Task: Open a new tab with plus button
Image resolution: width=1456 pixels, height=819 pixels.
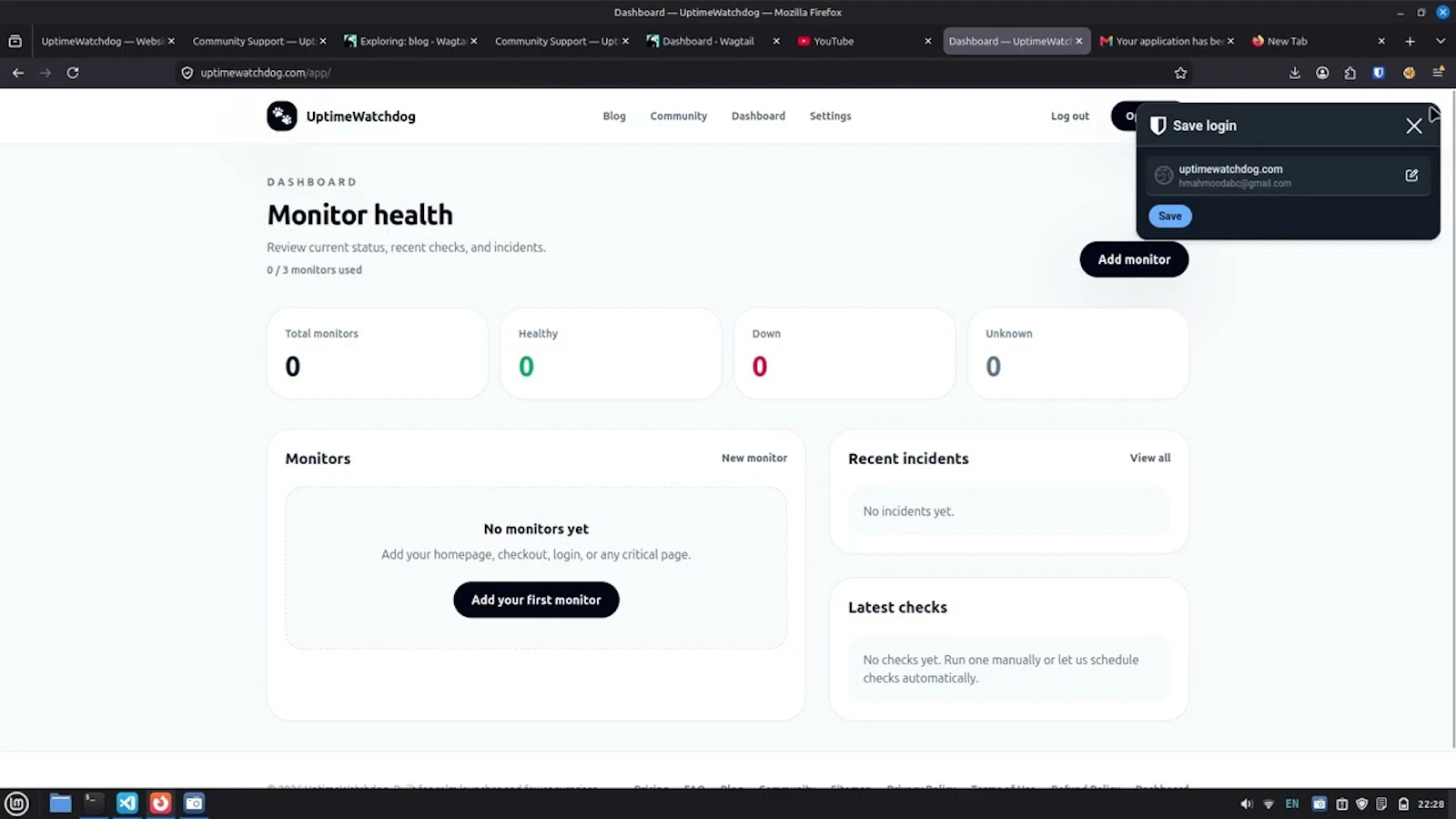Action: coord(1410,41)
